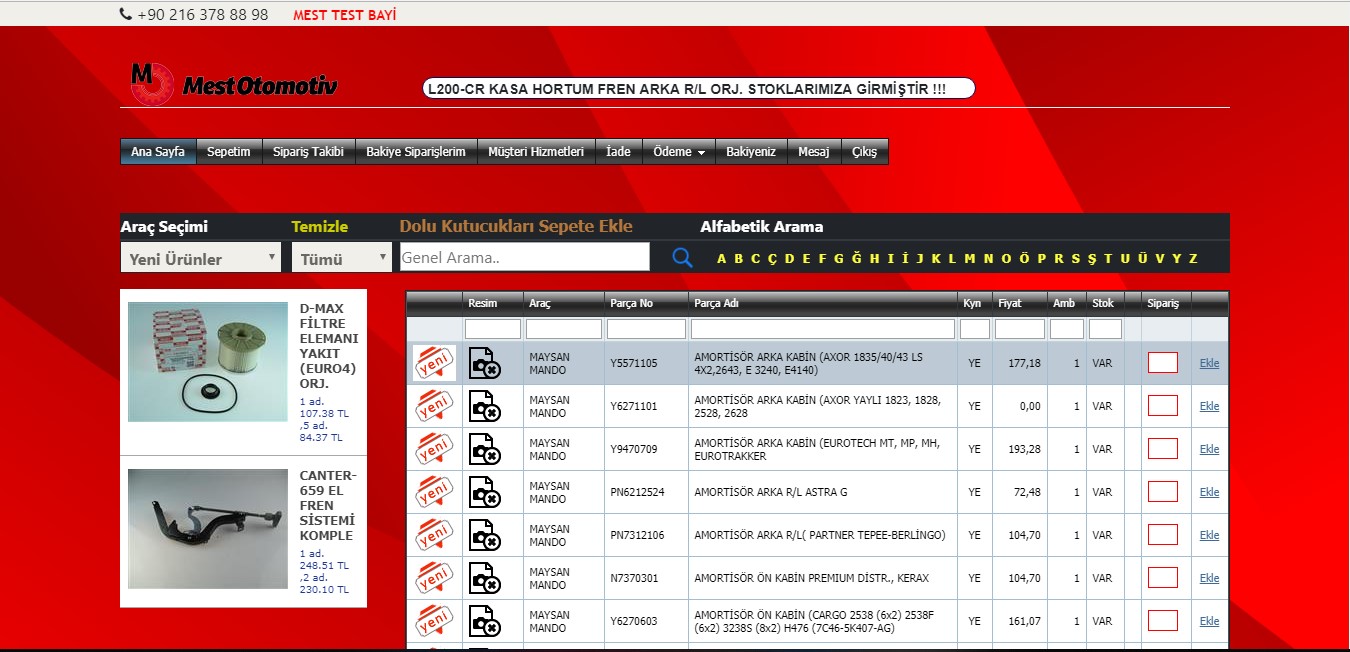
Task: Click the phone icon beside the number
Action: click(125, 14)
